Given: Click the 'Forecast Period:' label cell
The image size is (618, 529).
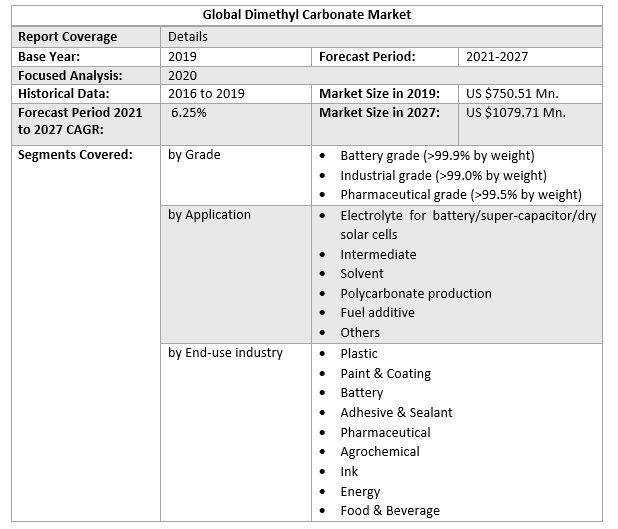Looking at the screenshot, I should tap(367, 57).
